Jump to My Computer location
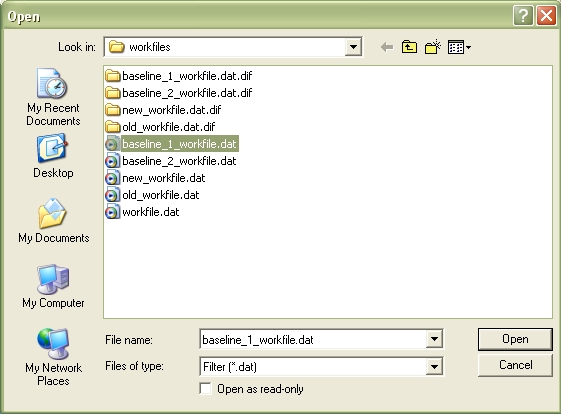 click(x=53, y=286)
